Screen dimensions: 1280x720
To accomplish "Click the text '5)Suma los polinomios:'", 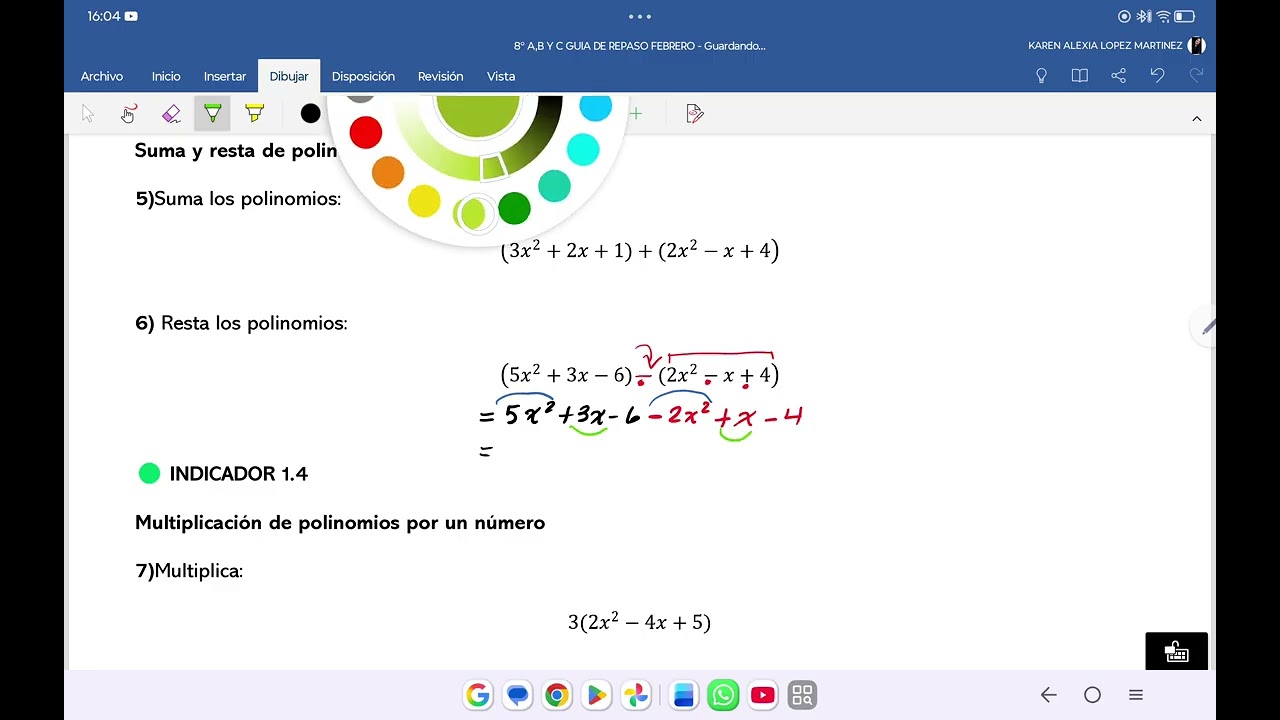I will click(x=238, y=199).
